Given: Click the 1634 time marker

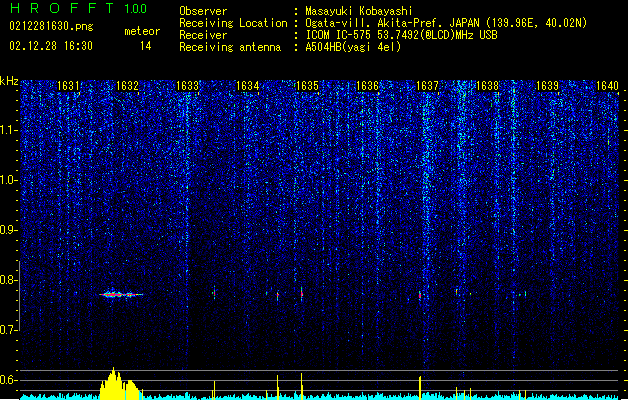Looking at the screenshot, I should [248, 86].
